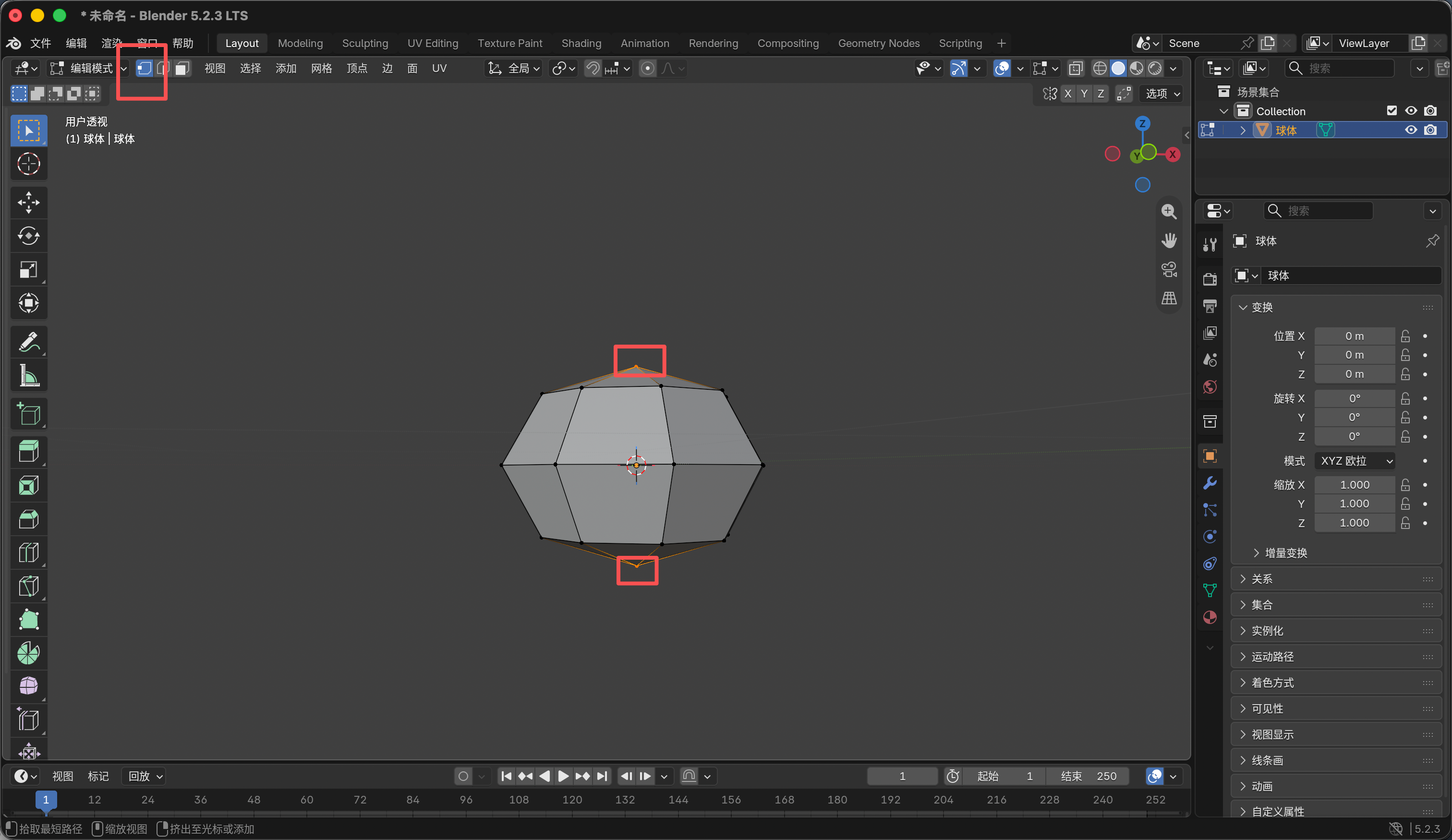Open the Material properties tab
The width and height of the screenshot is (1452, 840).
coord(1210,617)
